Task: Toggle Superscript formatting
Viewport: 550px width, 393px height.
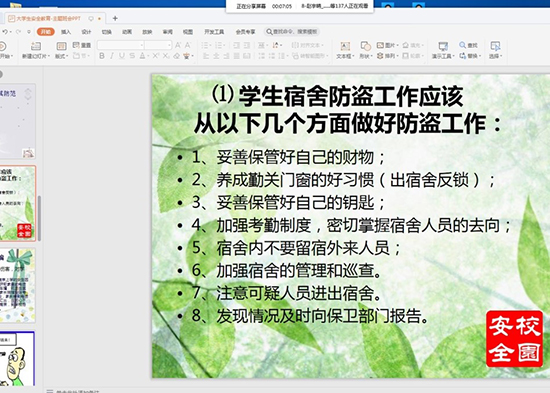Action: [x=156, y=56]
